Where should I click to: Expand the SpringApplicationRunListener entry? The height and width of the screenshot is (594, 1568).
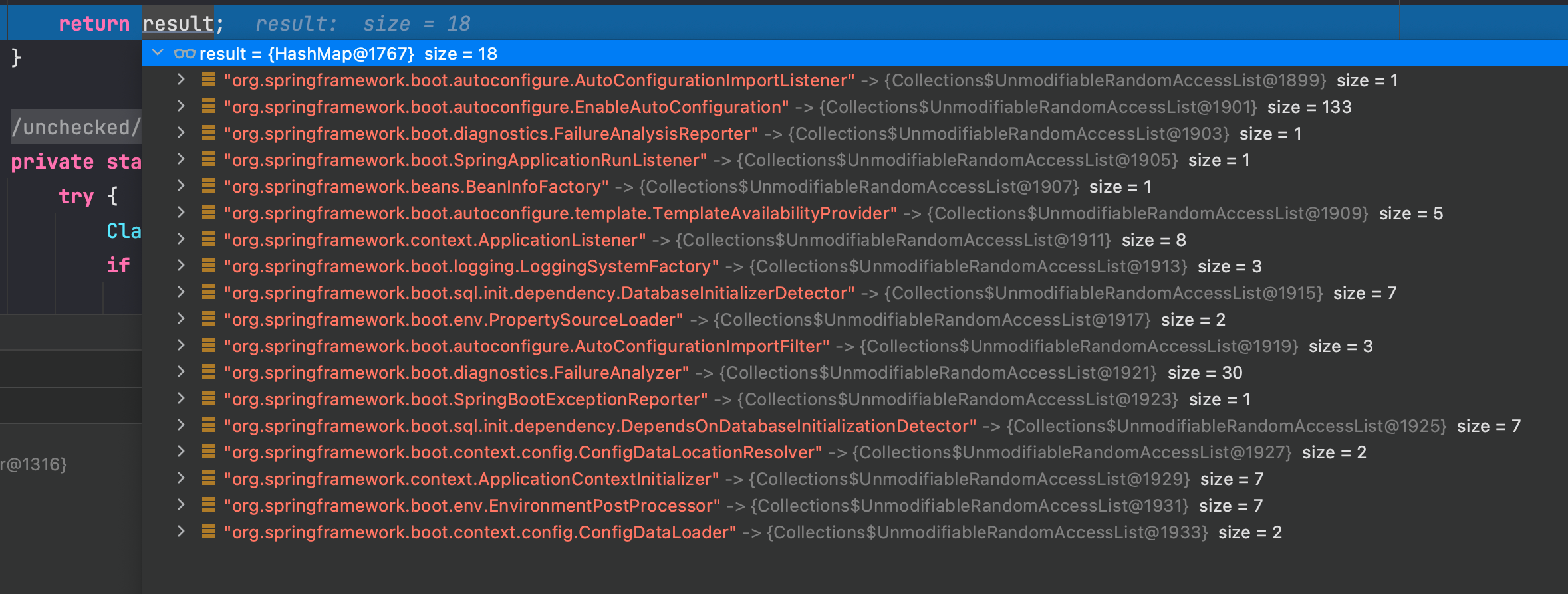pos(181,159)
